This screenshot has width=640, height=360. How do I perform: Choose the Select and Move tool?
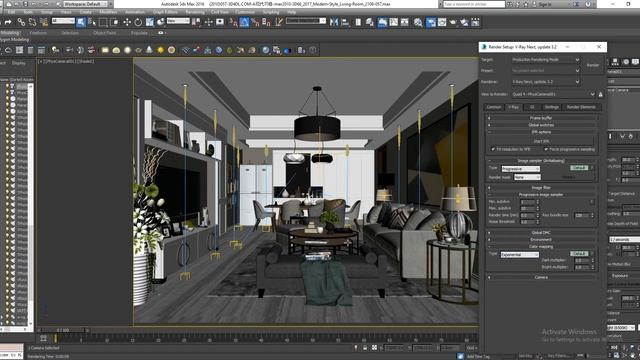coord(127,22)
